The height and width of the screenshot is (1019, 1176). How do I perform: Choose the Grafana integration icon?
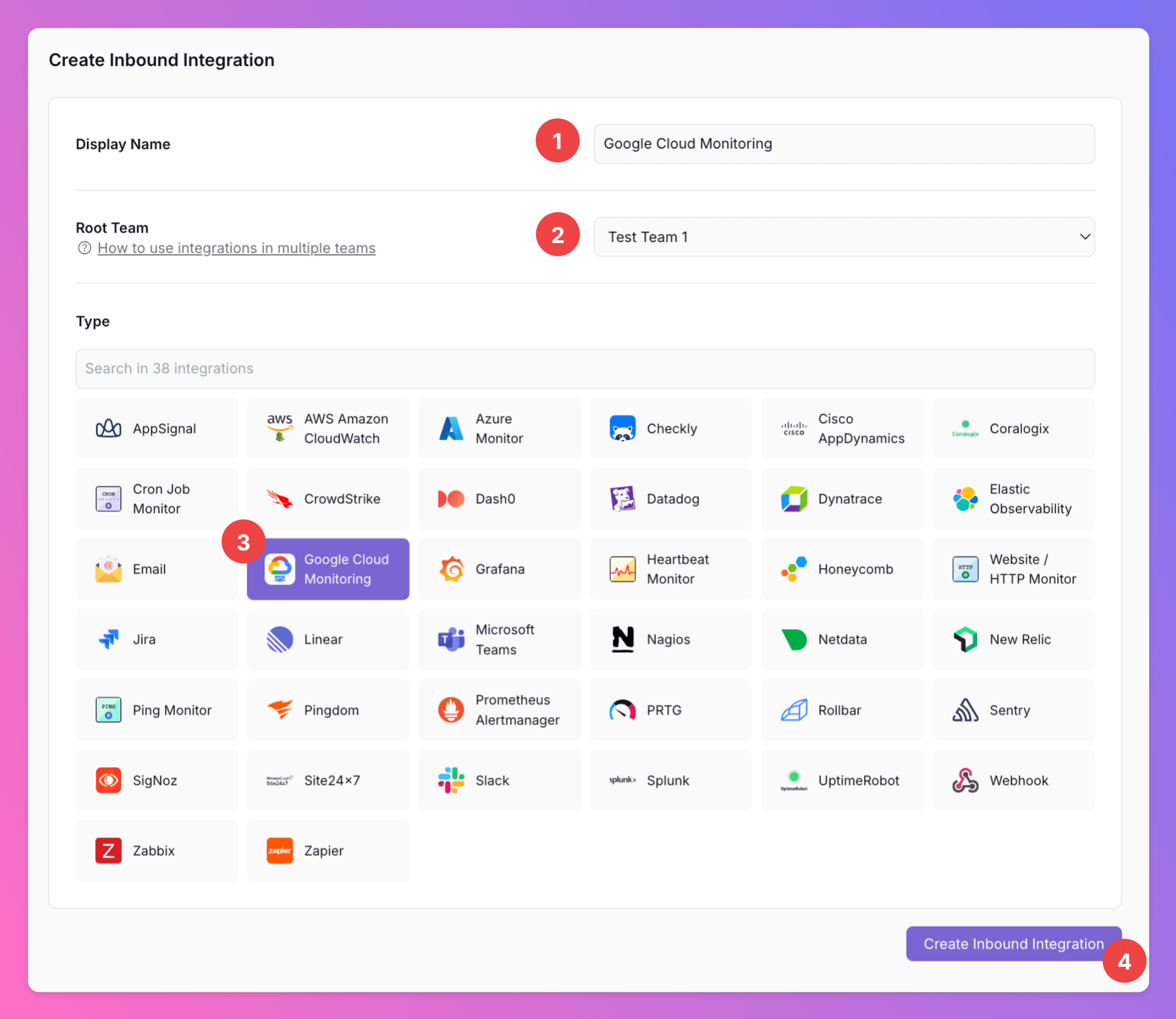click(451, 569)
